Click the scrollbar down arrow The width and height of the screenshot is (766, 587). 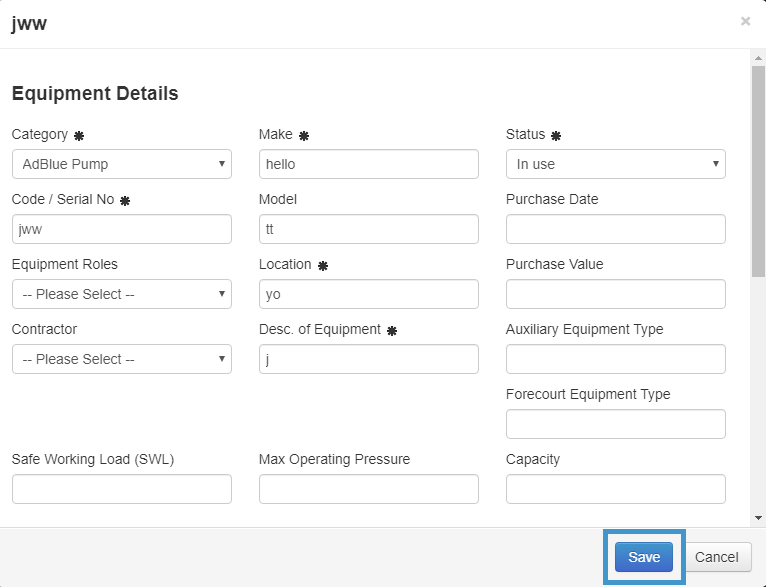coord(758,518)
